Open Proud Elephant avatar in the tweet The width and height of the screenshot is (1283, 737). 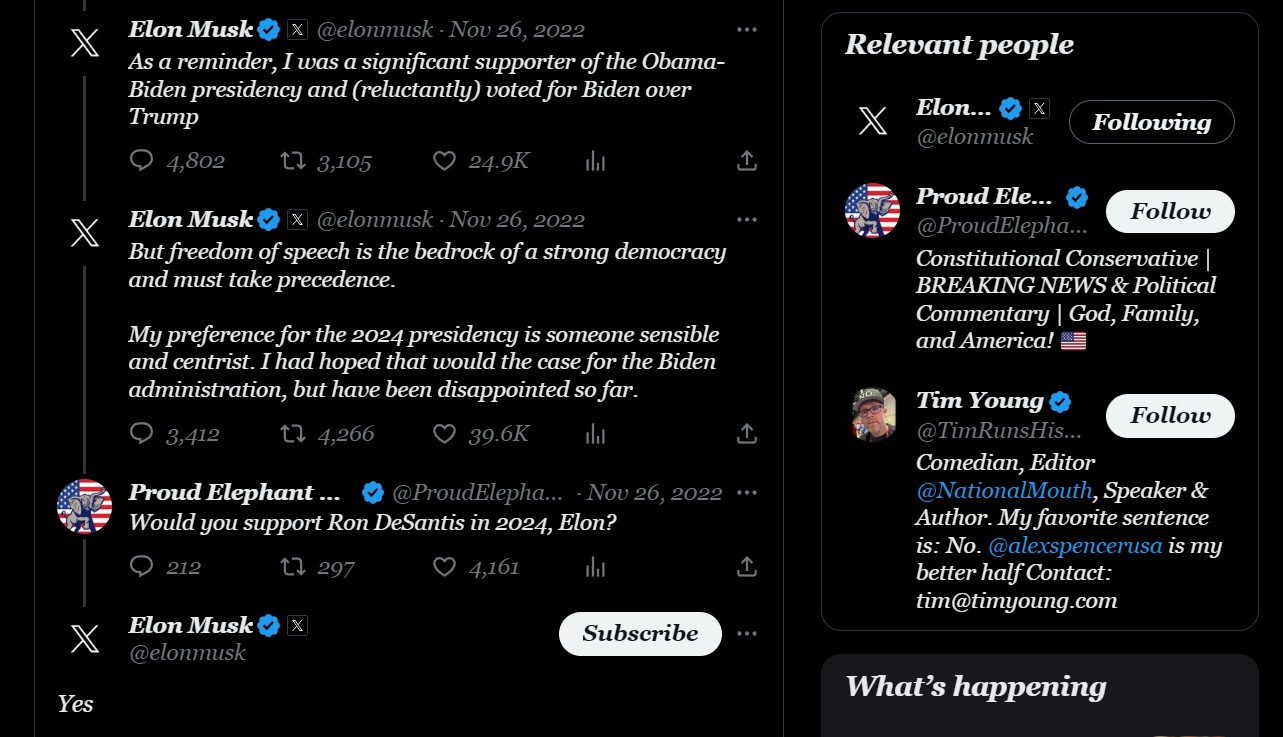coord(84,506)
